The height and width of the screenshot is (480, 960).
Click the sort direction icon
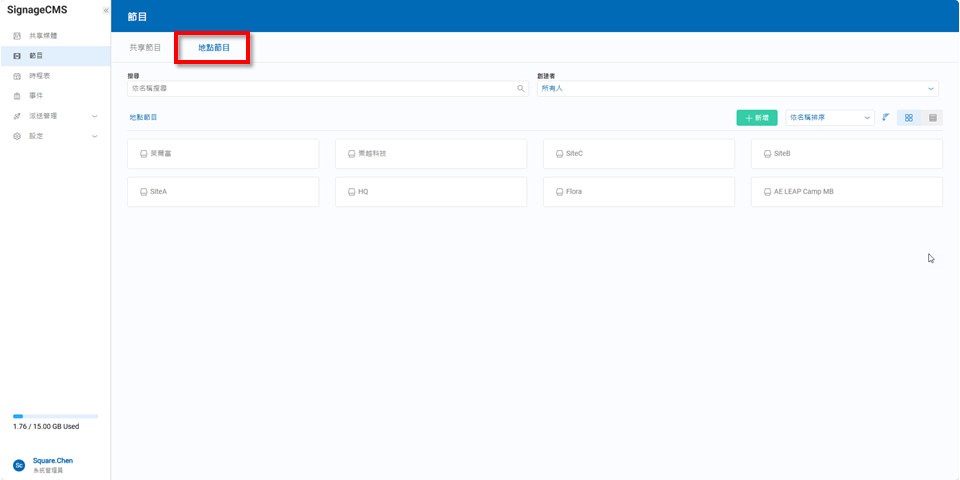(886, 117)
